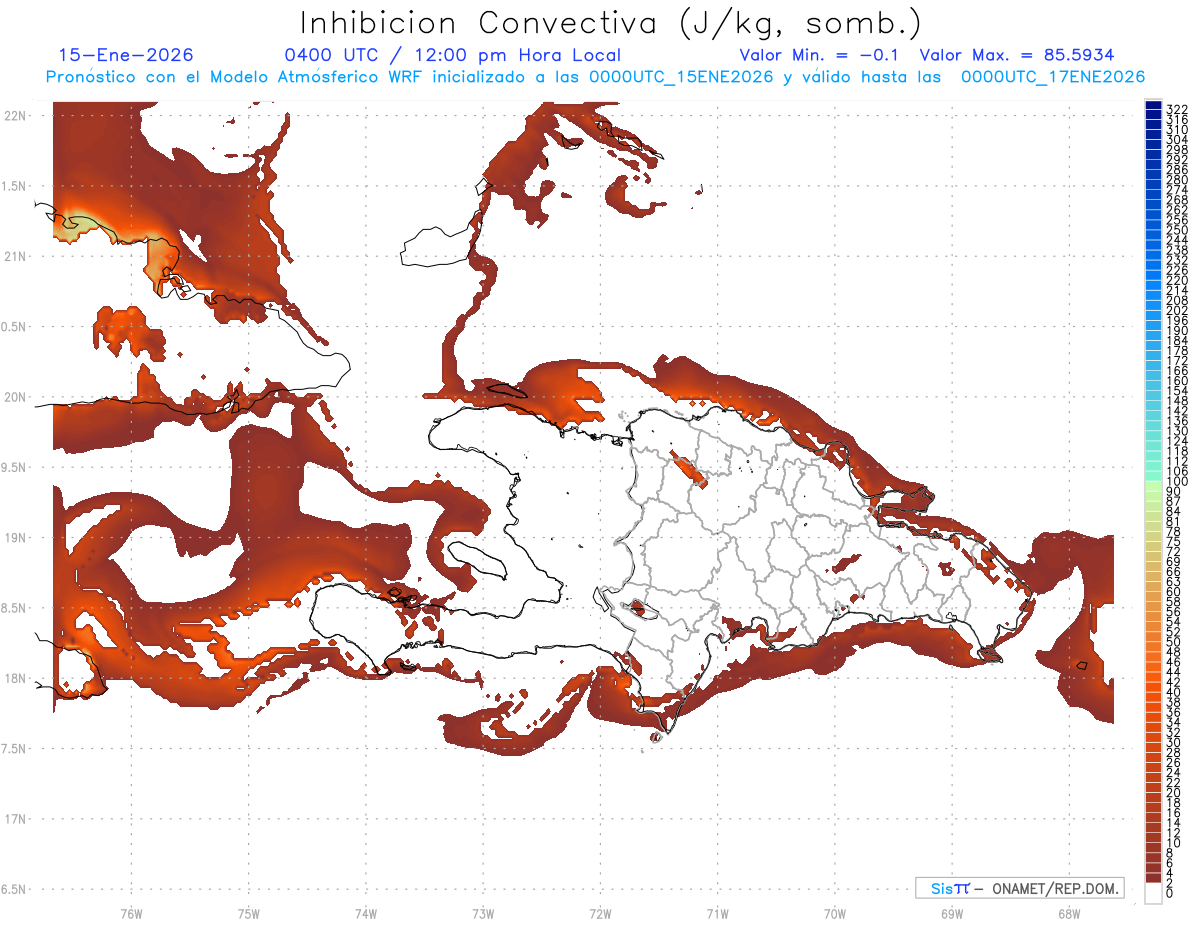This screenshot has width=1200, height=927.
Task: Click the title 'Inhibicion Convectiva (J/kg, somb.)'
Action: coord(611,23)
